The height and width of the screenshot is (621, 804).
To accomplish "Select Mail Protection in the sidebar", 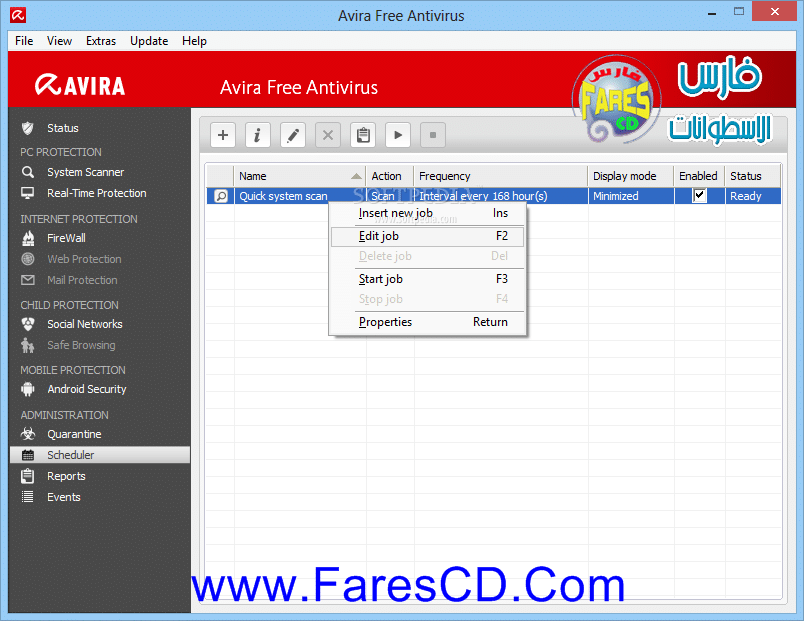I will coord(83,280).
